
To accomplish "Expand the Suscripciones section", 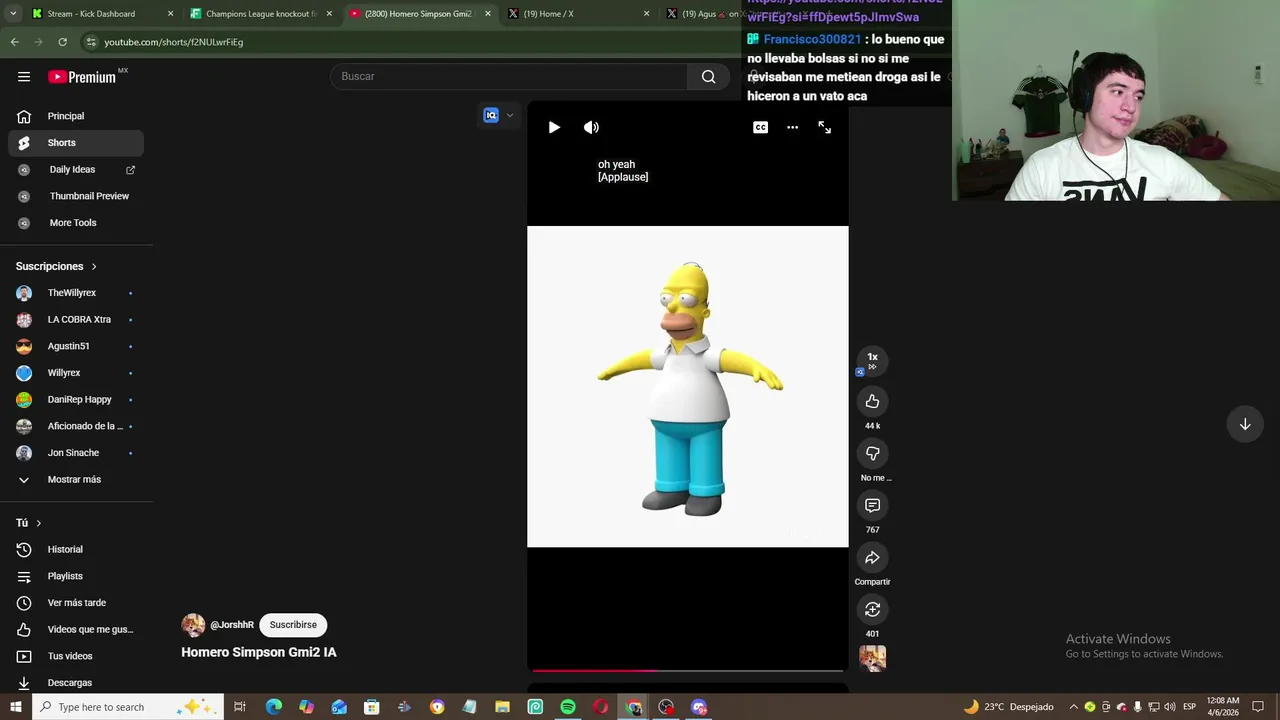I will point(57,266).
